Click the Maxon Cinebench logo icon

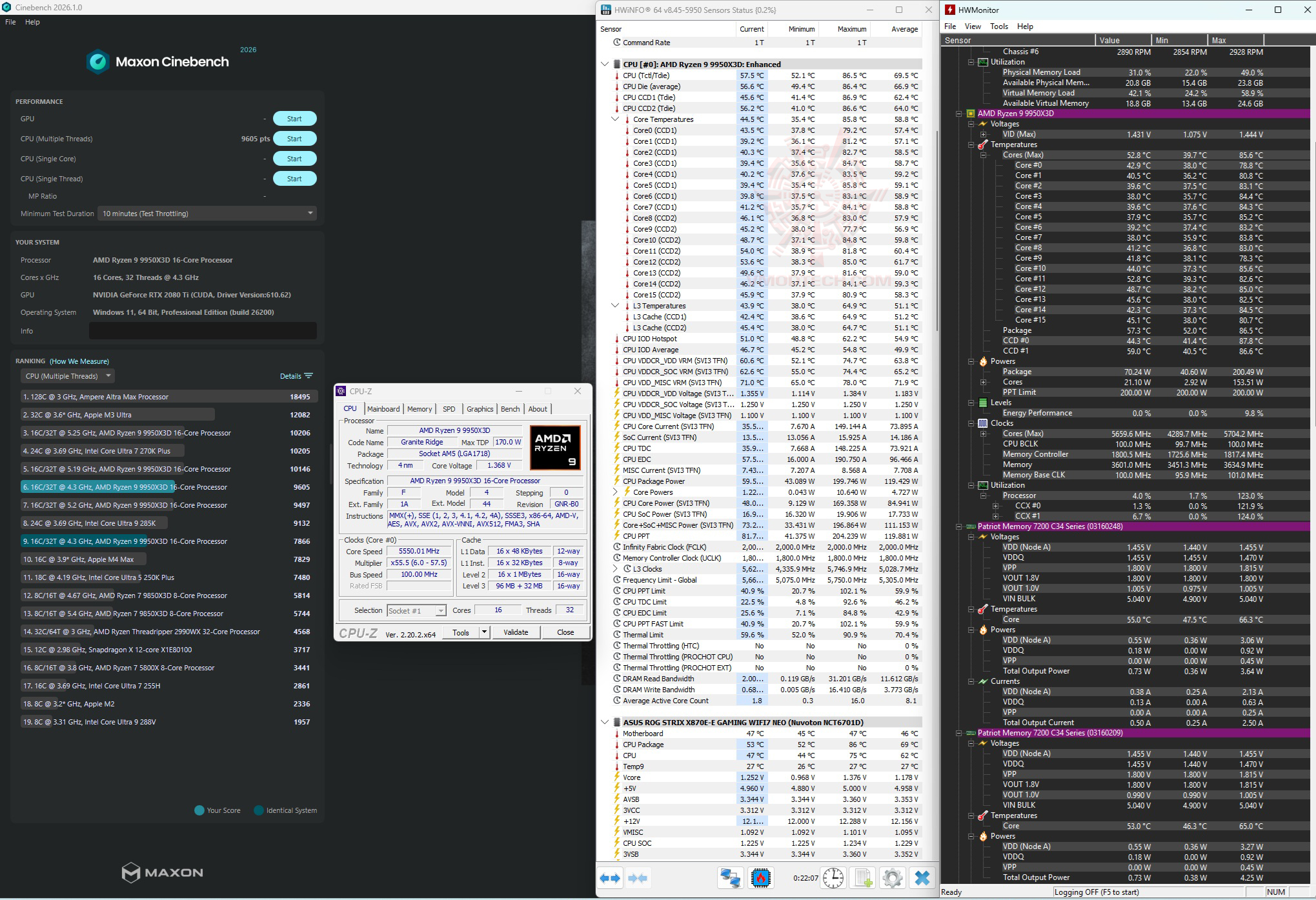(x=98, y=62)
